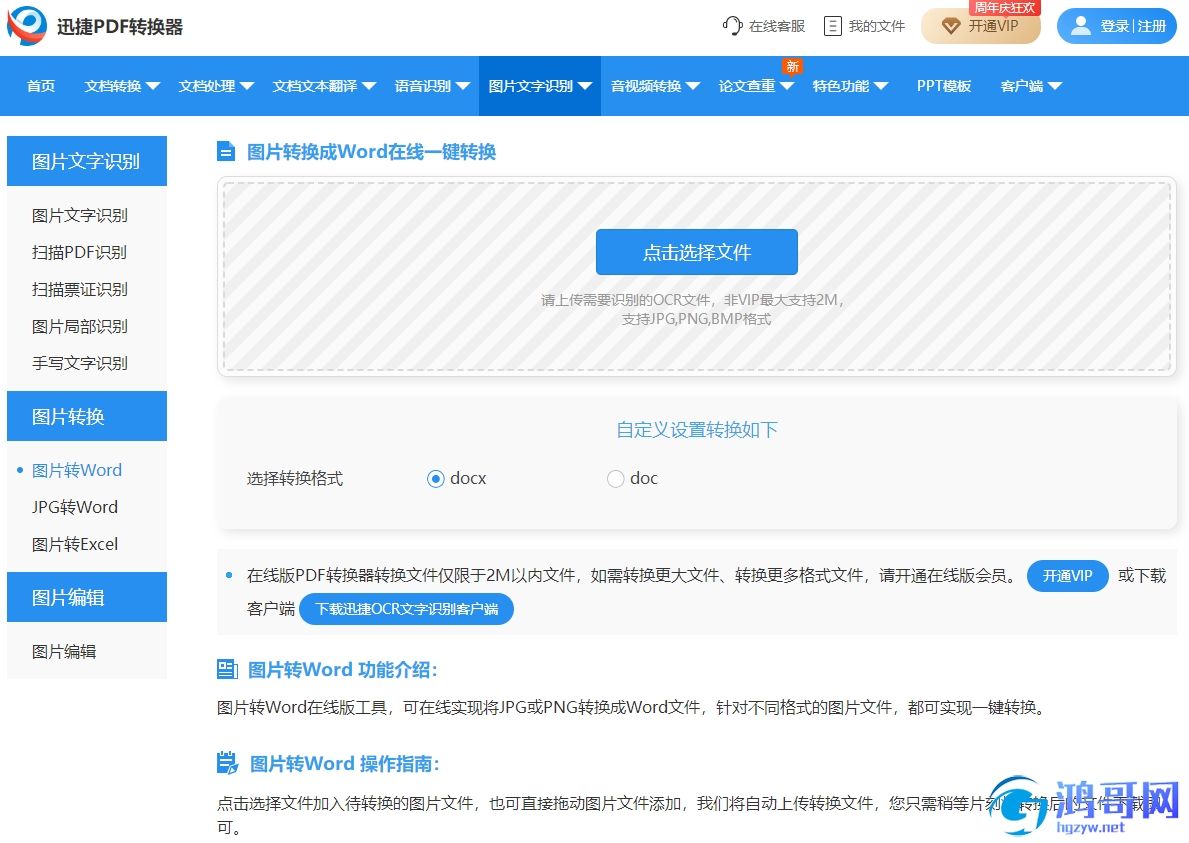Select 图片文字识别 item in the sidebar list
Viewport: 1189px width, 843px height.
point(80,215)
